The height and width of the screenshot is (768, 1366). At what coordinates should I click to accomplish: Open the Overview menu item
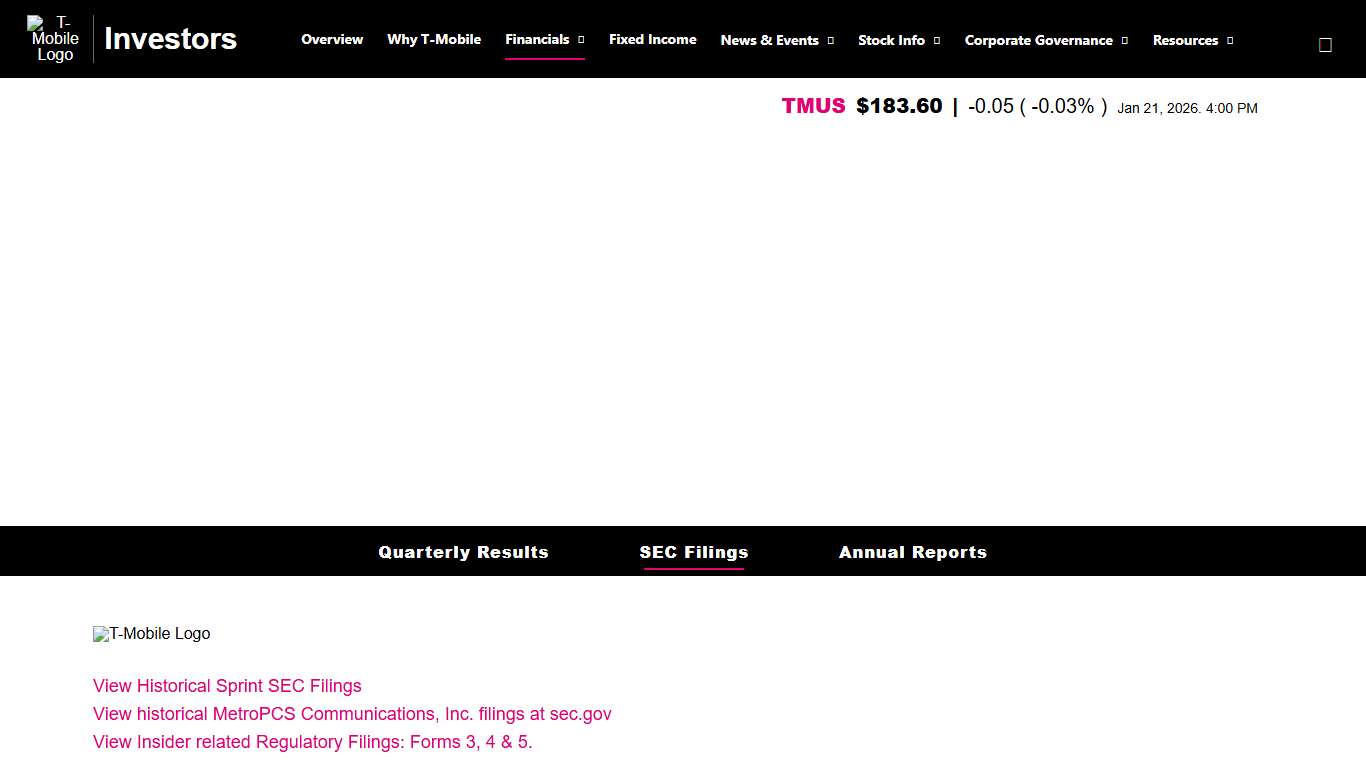click(332, 40)
